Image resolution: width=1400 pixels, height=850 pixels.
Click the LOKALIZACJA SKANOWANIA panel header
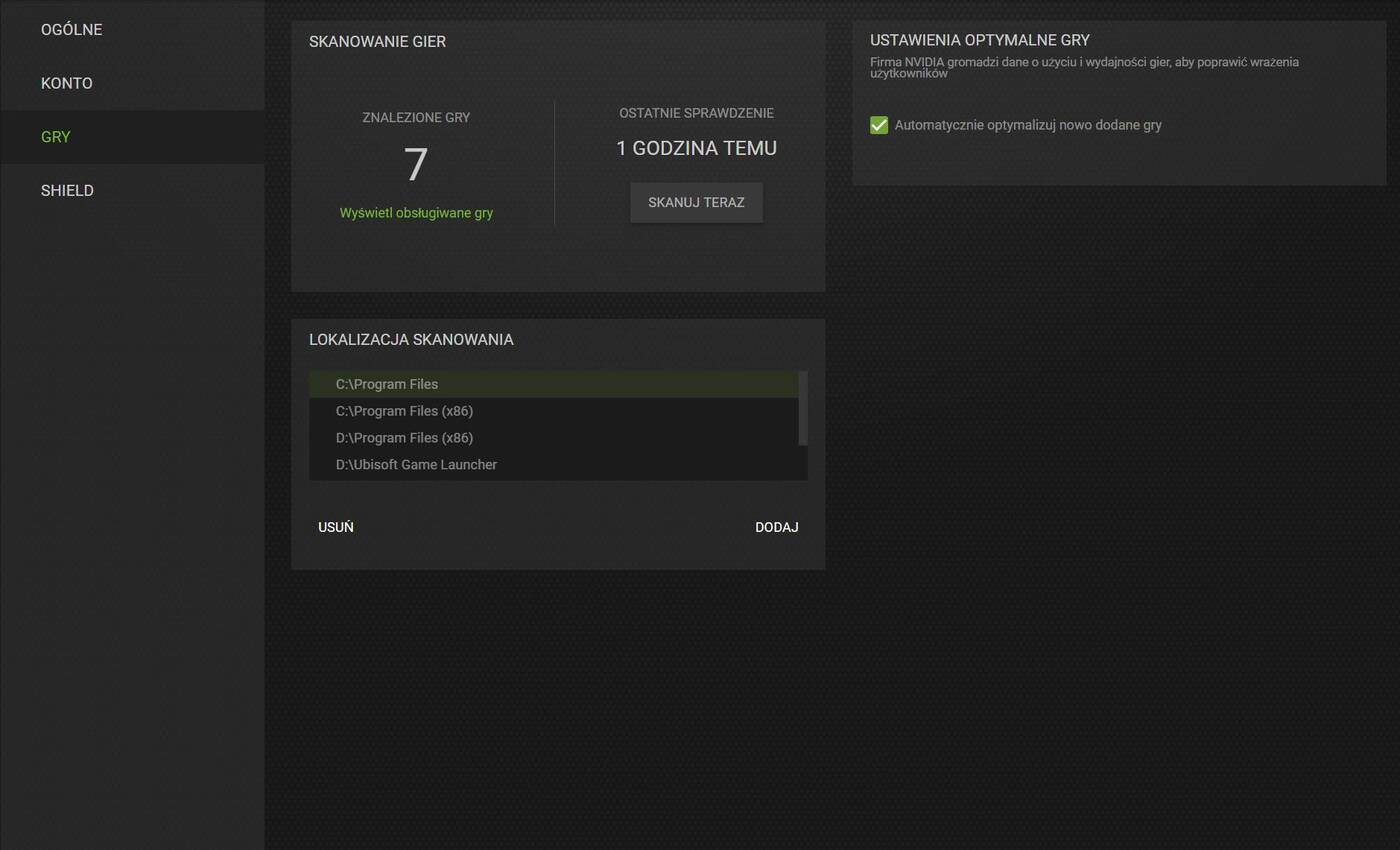tap(411, 339)
